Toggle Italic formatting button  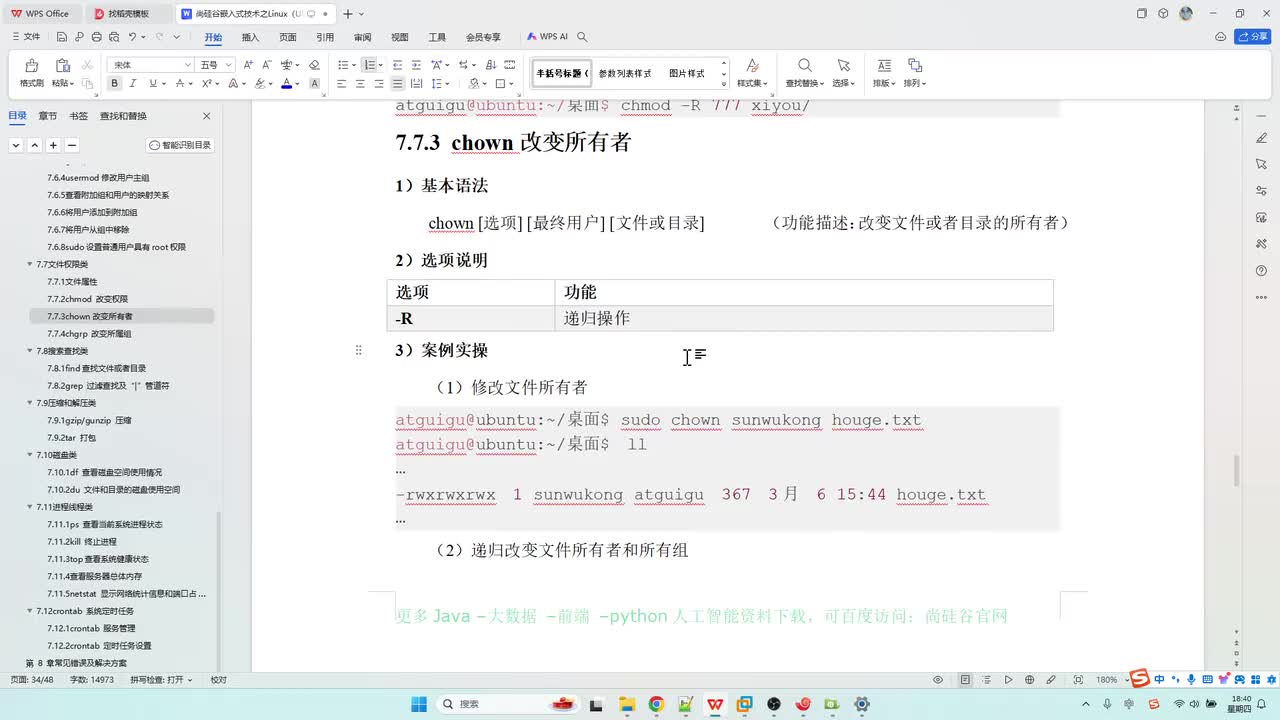[x=131, y=84]
